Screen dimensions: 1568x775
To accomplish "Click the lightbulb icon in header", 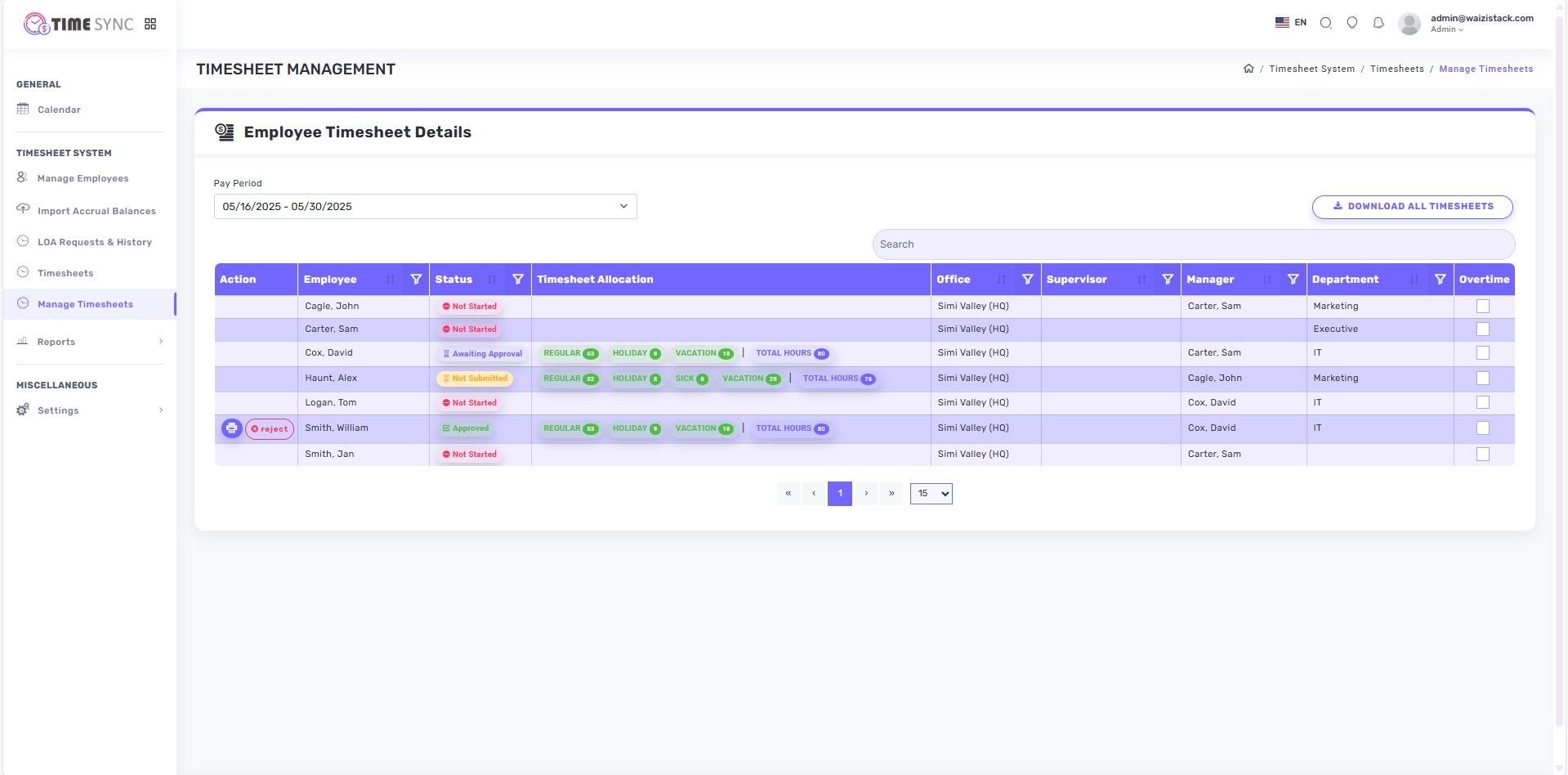I will (x=1352, y=23).
